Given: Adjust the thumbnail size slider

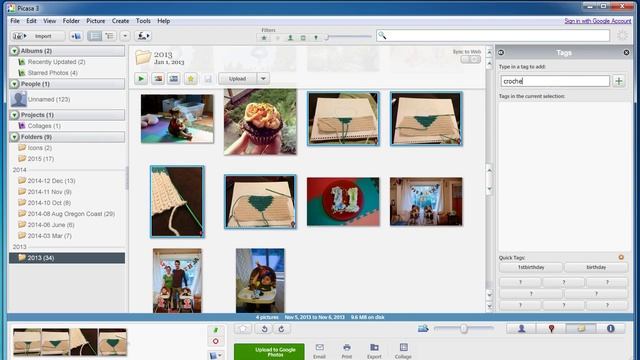Looking at the screenshot, I should click(464, 328).
